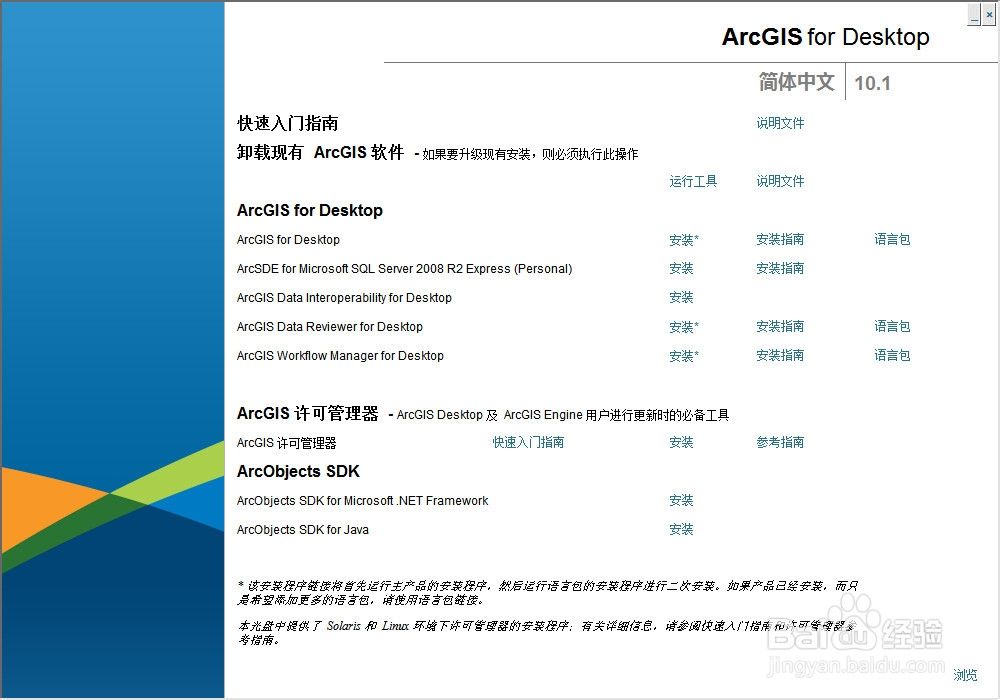Click the ArcGIS for Desktop product row label
This screenshot has height=700, width=1000.
(x=288, y=240)
